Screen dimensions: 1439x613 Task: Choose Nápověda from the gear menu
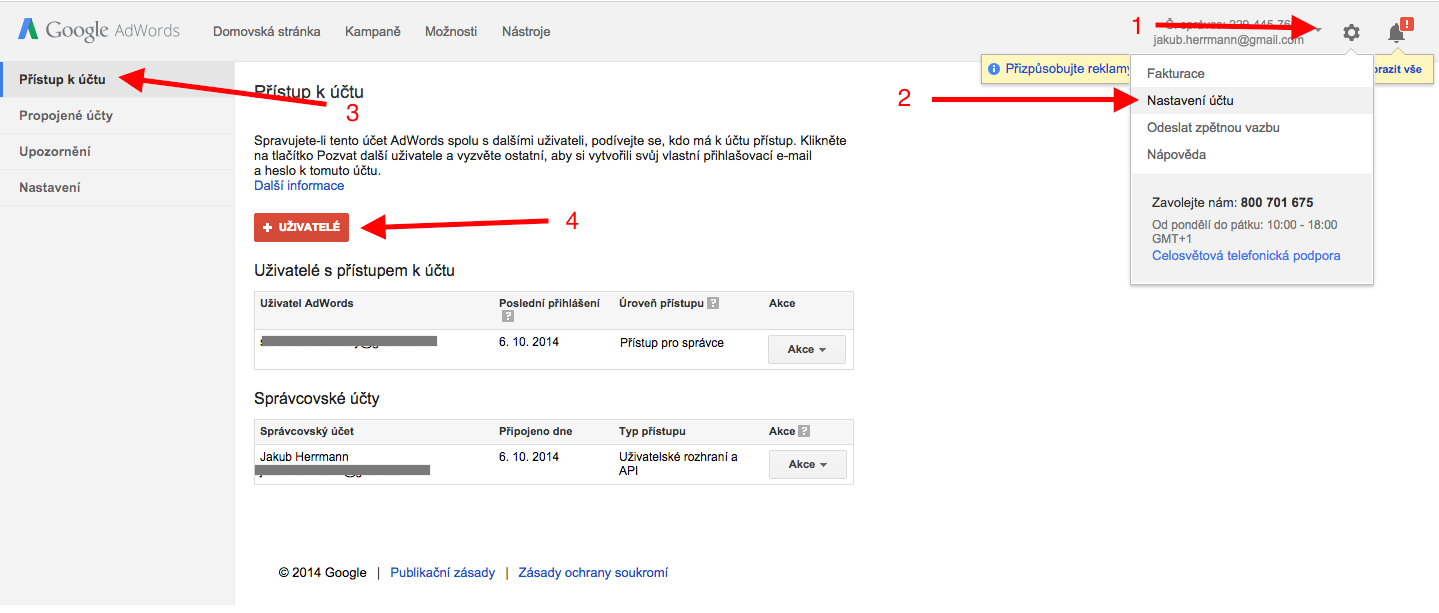click(x=1252, y=154)
